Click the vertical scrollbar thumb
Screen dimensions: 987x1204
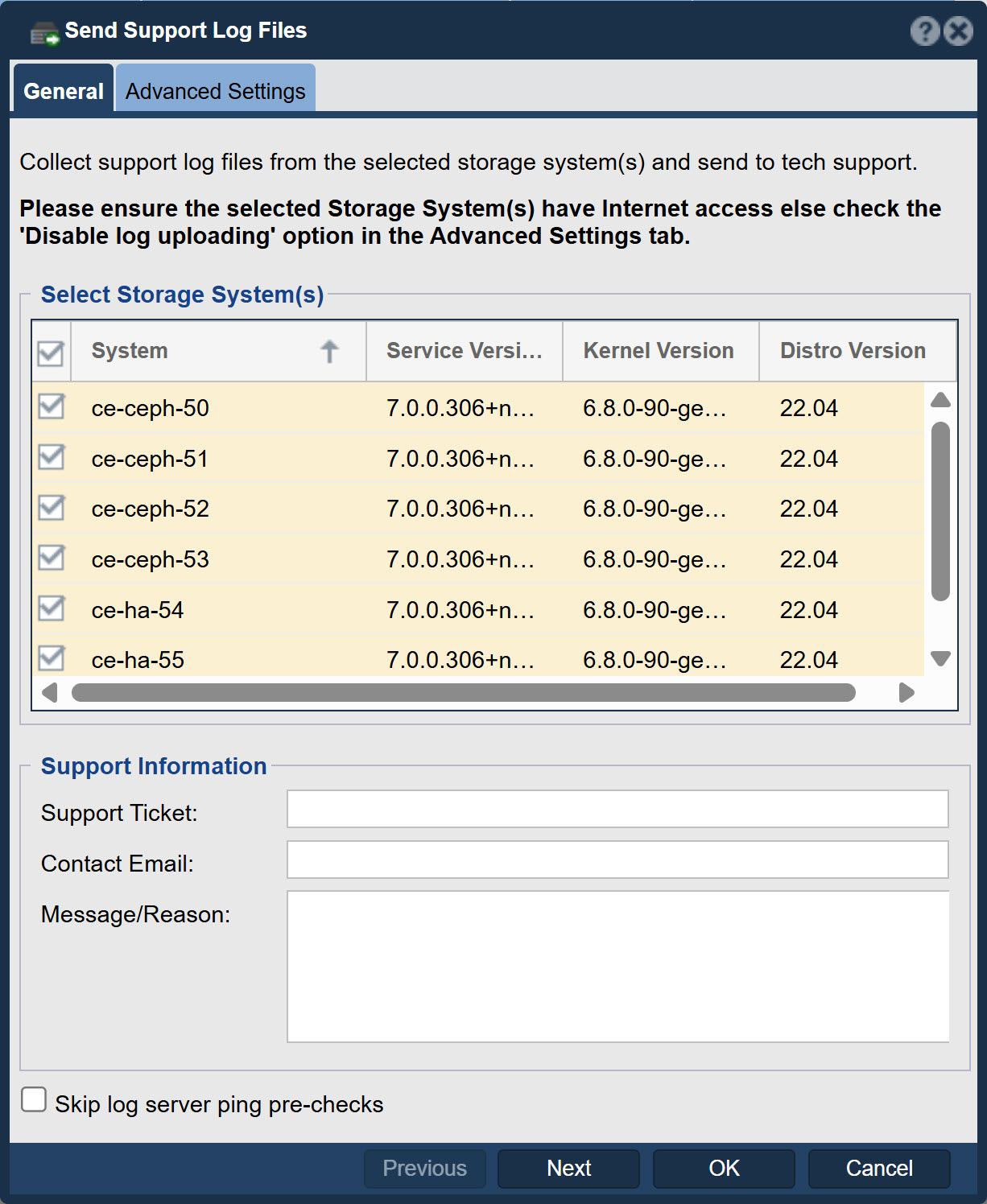pos(940,511)
